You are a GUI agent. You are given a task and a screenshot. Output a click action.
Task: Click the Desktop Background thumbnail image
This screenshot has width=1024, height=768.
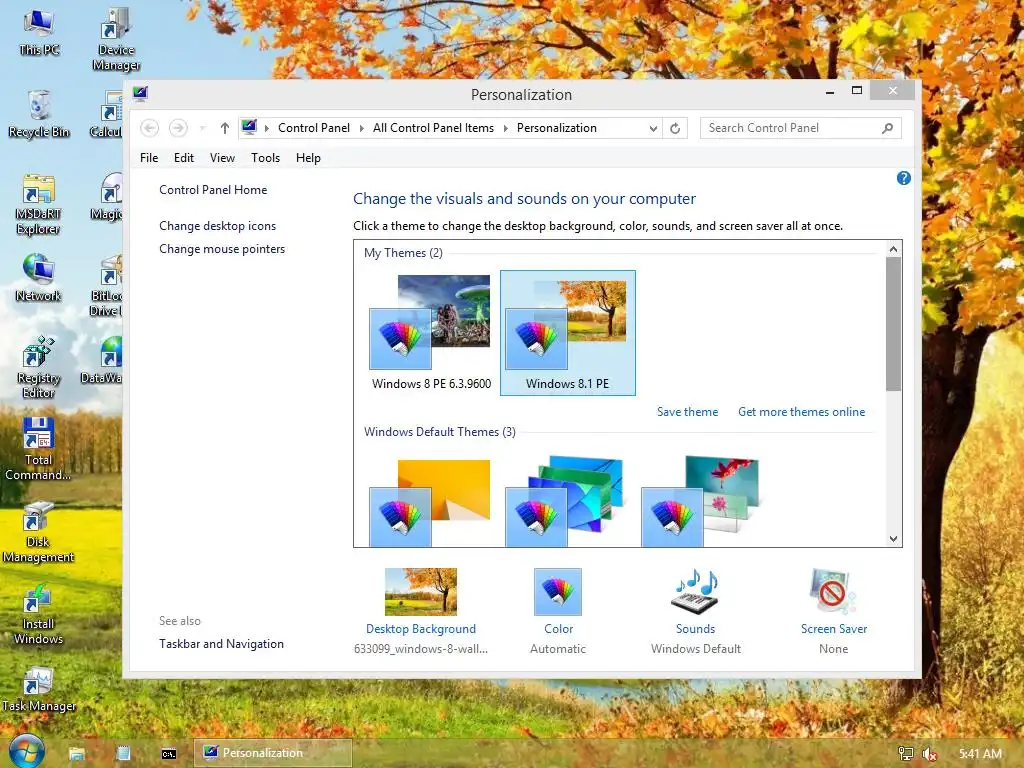(x=421, y=592)
